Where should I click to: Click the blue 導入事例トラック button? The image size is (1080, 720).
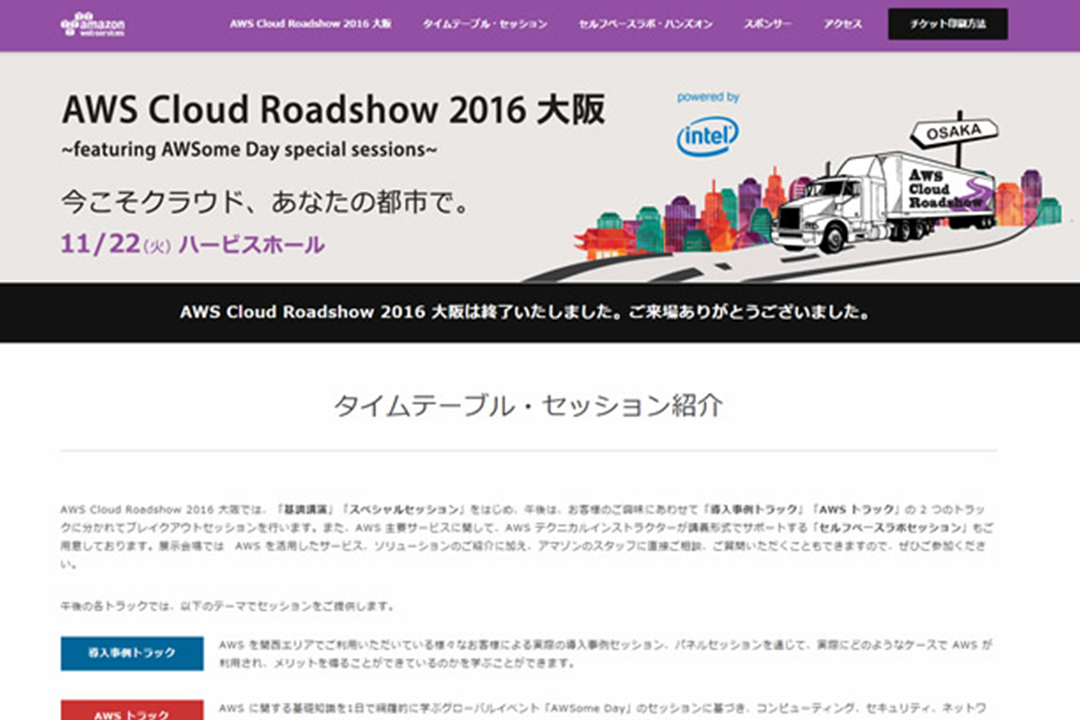tap(132, 653)
